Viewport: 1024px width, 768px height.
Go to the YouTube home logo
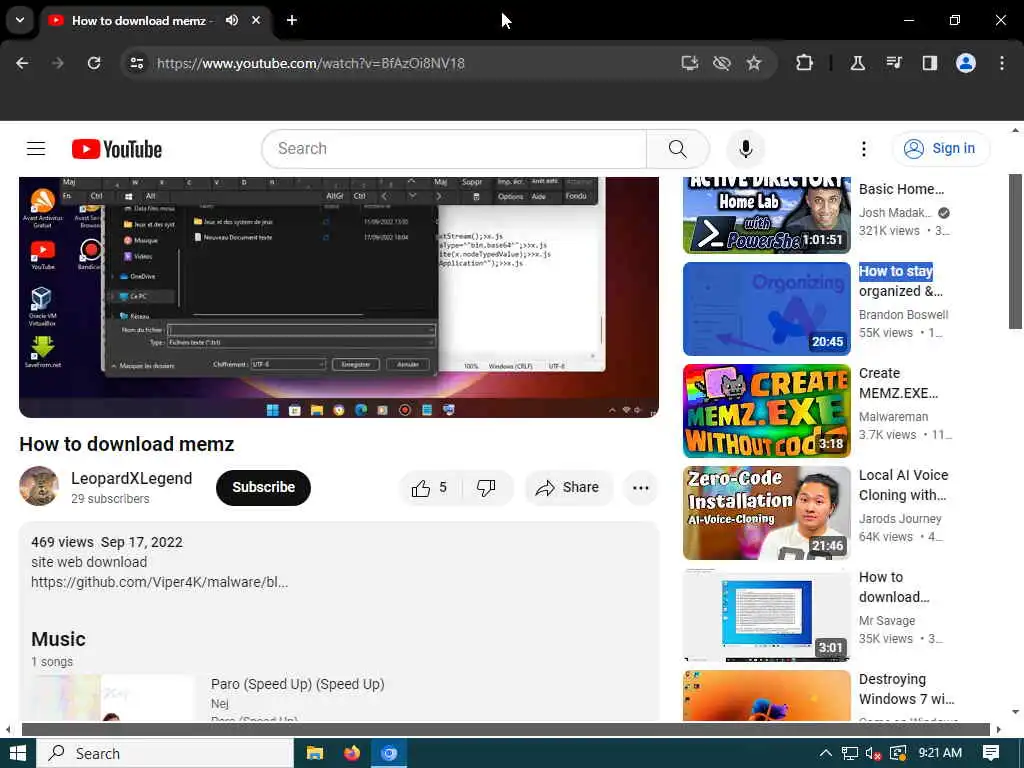(117, 149)
